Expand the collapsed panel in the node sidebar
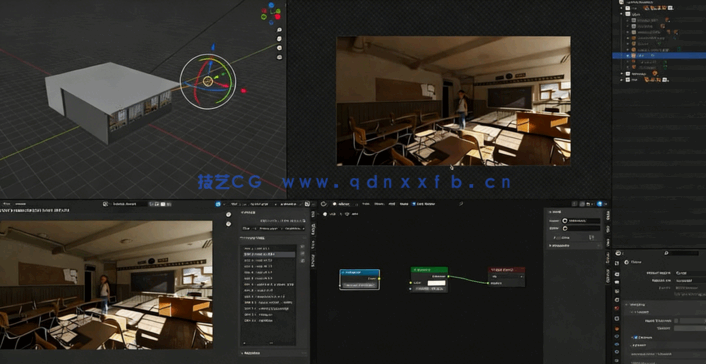 pyautogui.click(x=575, y=246)
